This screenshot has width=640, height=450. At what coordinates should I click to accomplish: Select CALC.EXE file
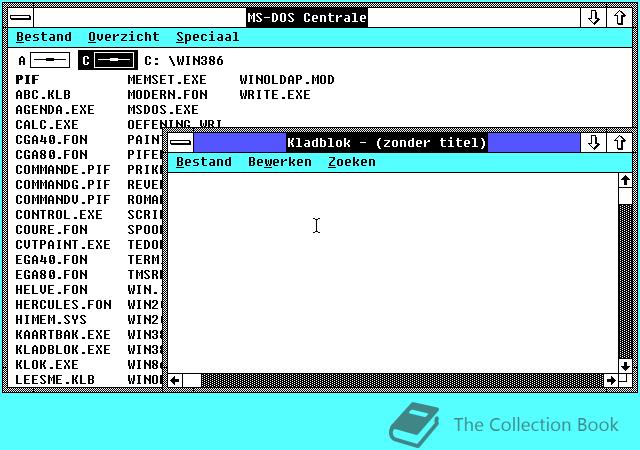47,125
